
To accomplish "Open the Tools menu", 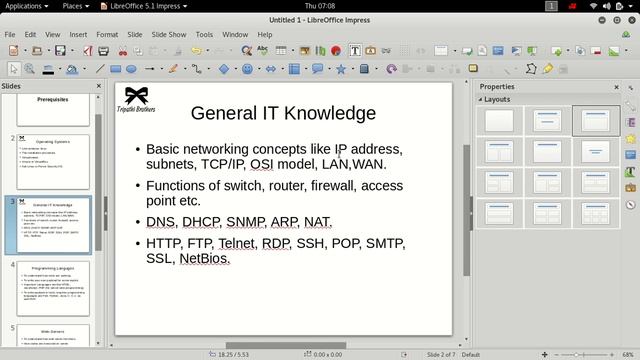I will [x=204, y=35].
